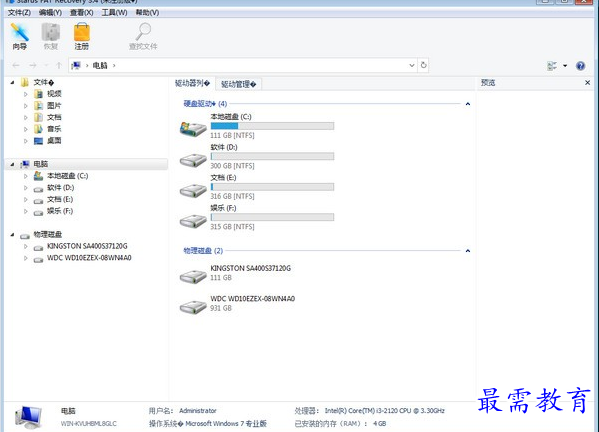
Task: Select KINGSTON SA400S37120G in the tree
Action: tap(87, 246)
